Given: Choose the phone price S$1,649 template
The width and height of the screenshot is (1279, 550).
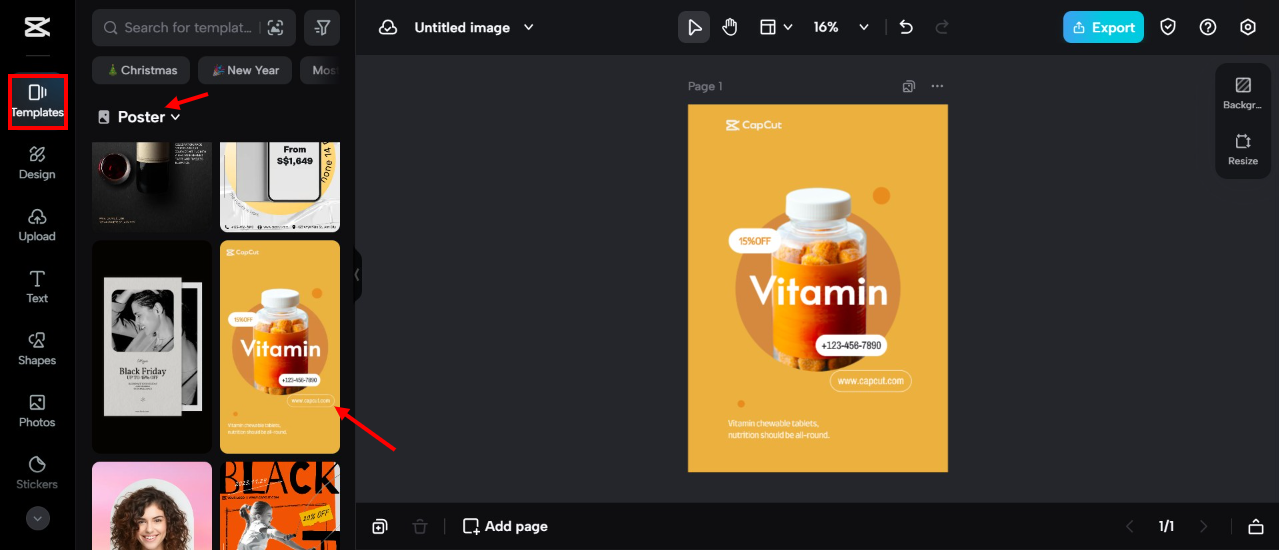Looking at the screenshot, I should 280,187.
